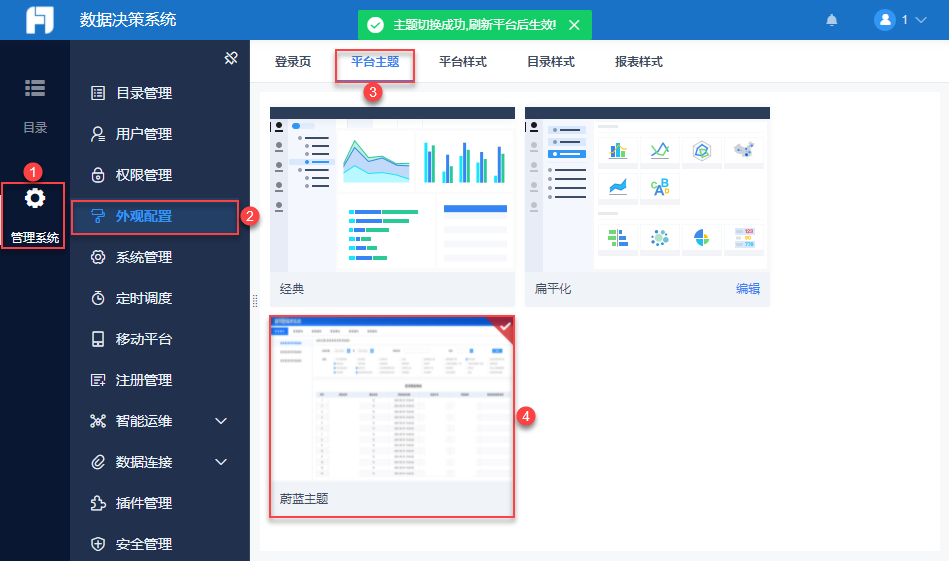Click the sidebar collapse drag handle

pos(255,301)
